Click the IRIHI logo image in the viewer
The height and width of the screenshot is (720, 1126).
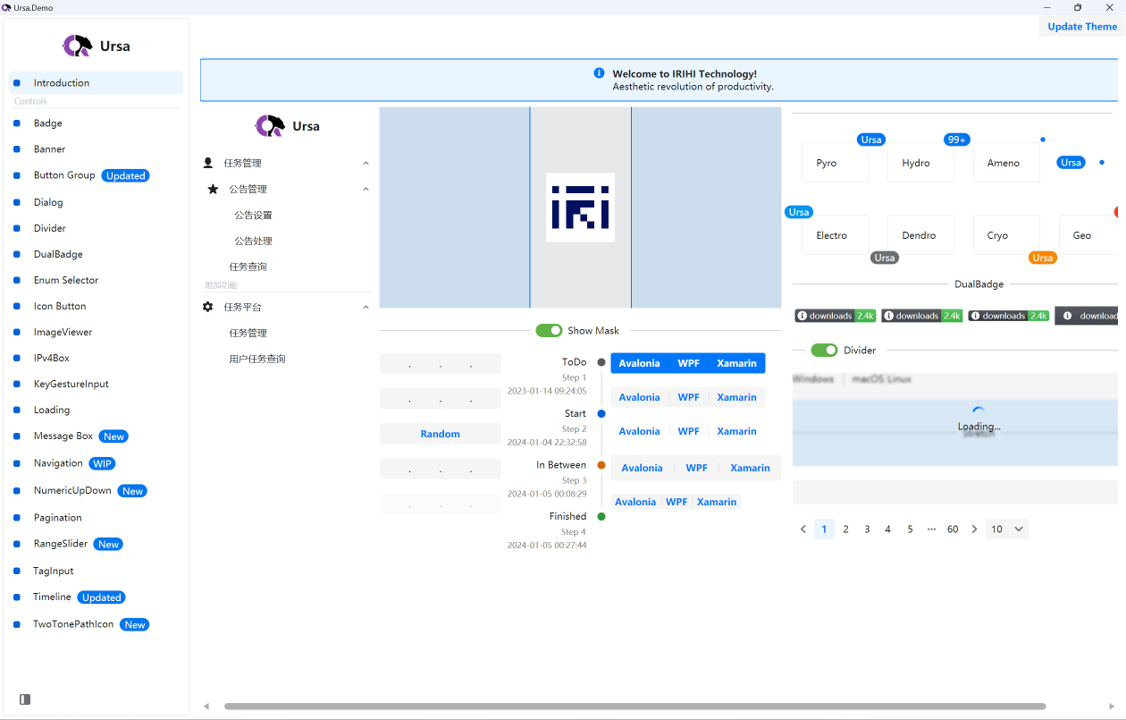click(x=580, y=207)
